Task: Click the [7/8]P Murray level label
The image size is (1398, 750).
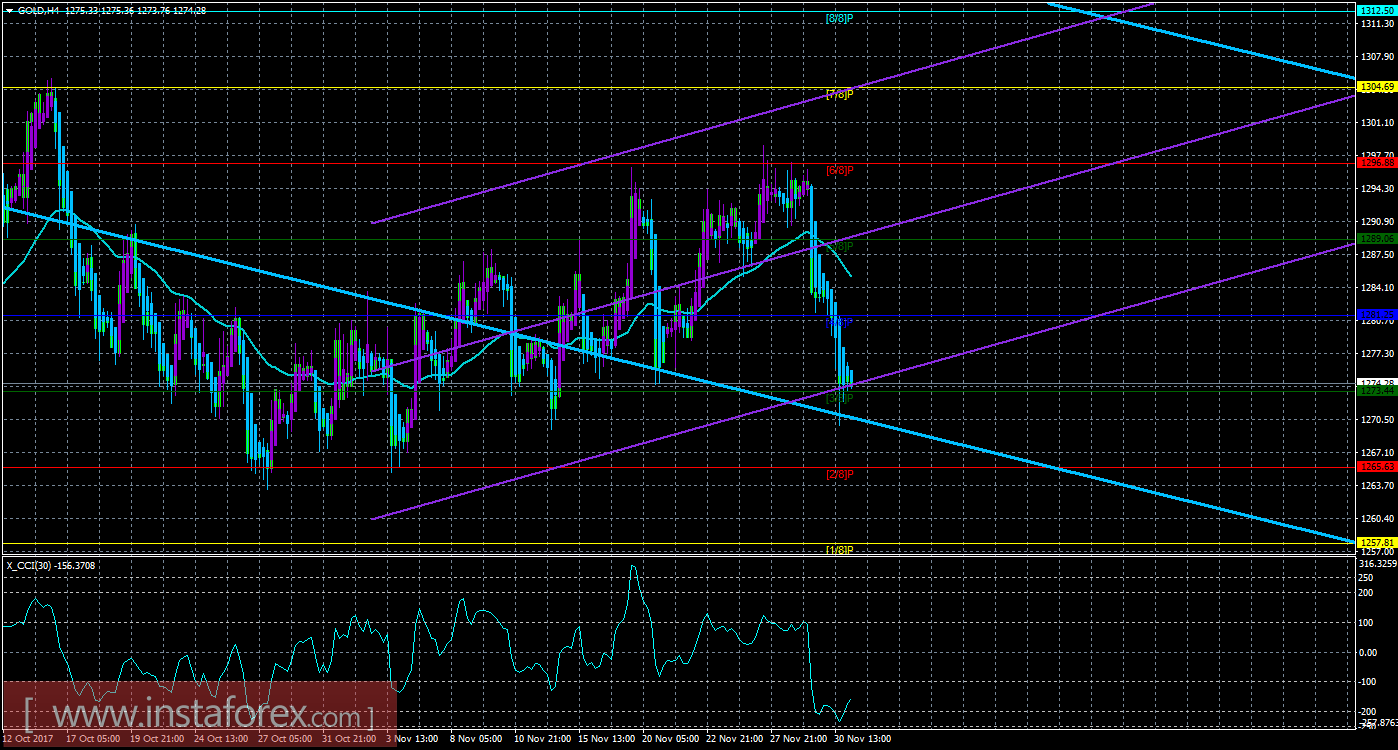Action: 839,95
